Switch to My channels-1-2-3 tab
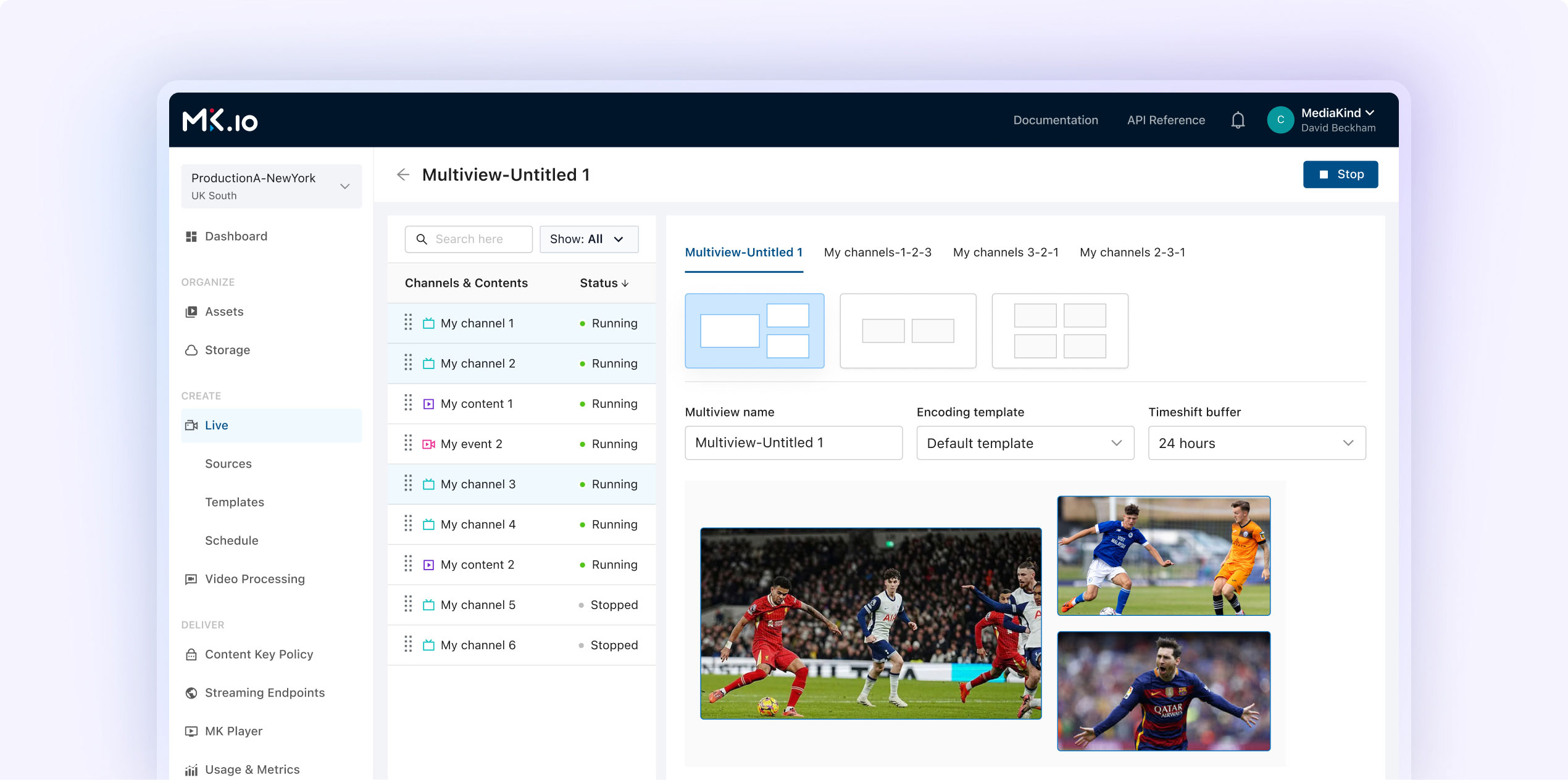This screenshot has height=780, width=1568. (877, 252)
